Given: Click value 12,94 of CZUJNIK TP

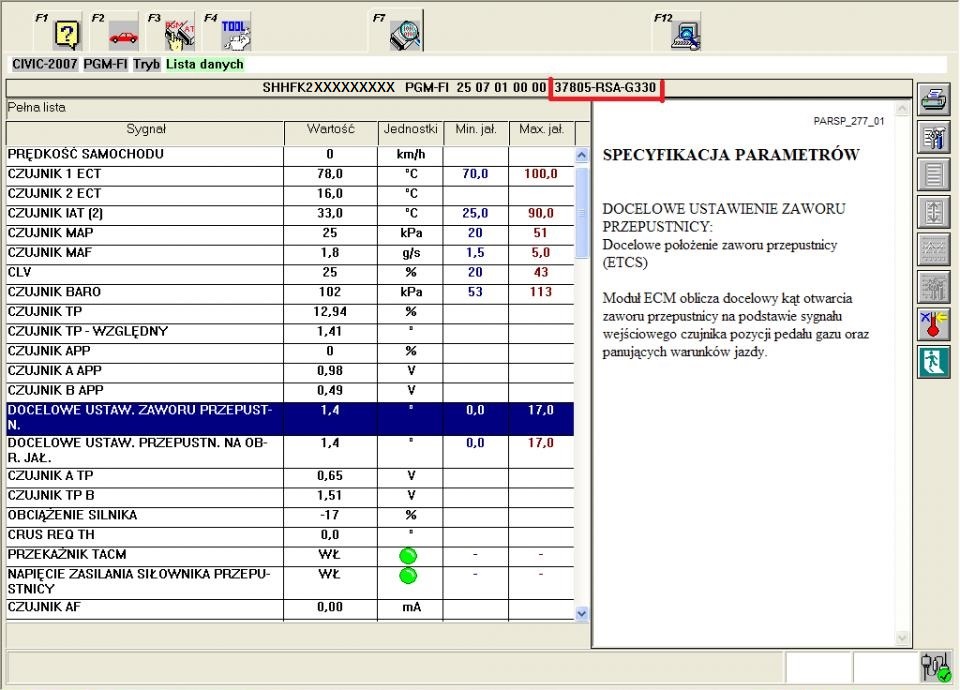Looking at the screenshot, I should [330, 312].
